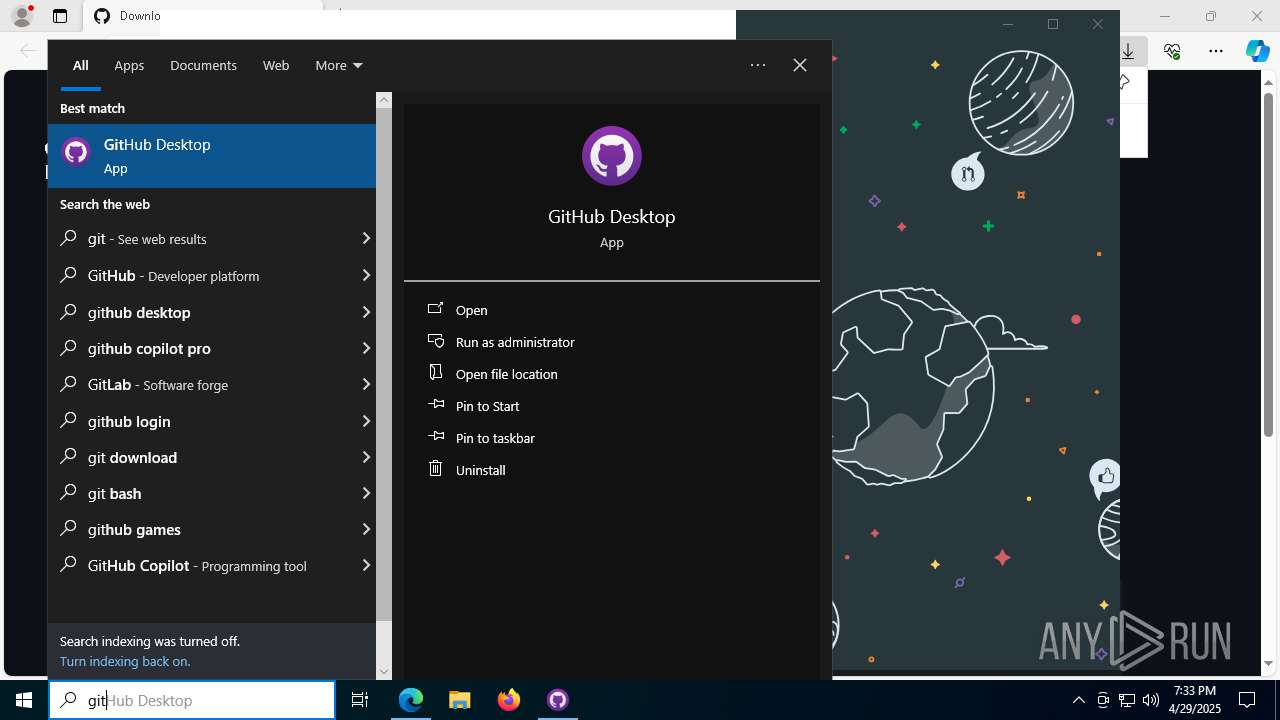This screenshot has width=1280, height=720.
Task: Expand the 'github copilot pro' arrow
Action: click(x=365, y=348)
